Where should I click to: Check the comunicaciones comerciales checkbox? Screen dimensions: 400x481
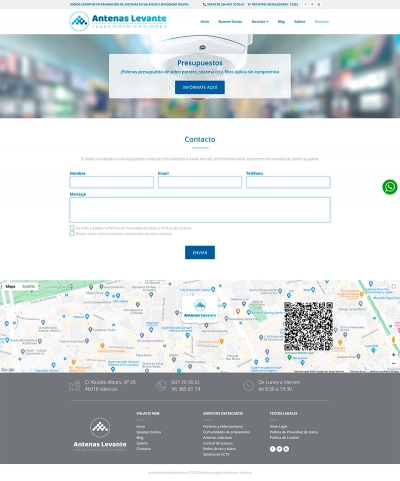[x=72, y=234]
